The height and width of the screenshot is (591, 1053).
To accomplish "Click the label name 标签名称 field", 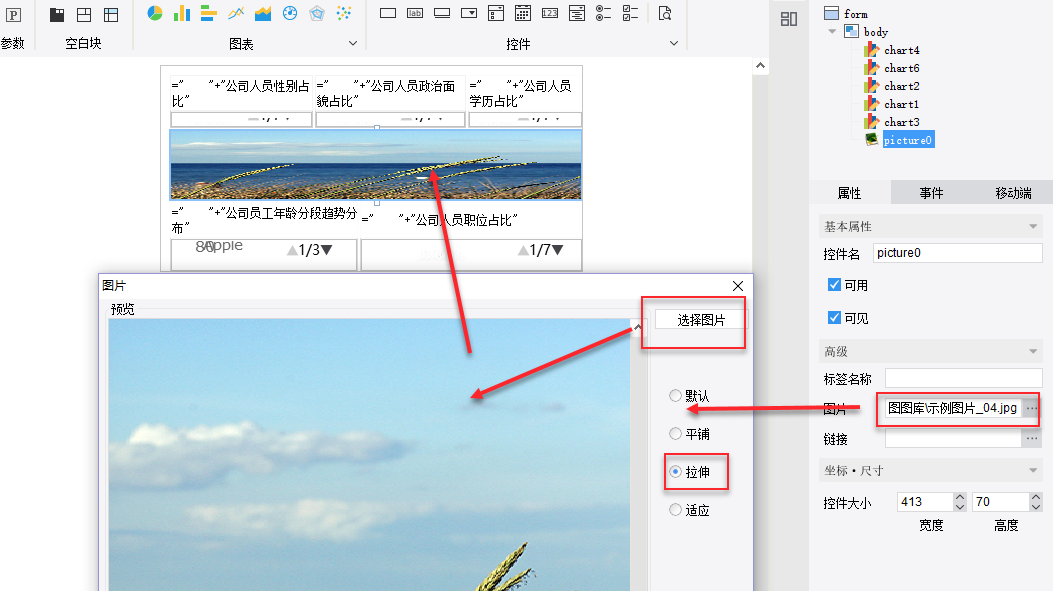I will coord(964,378).
